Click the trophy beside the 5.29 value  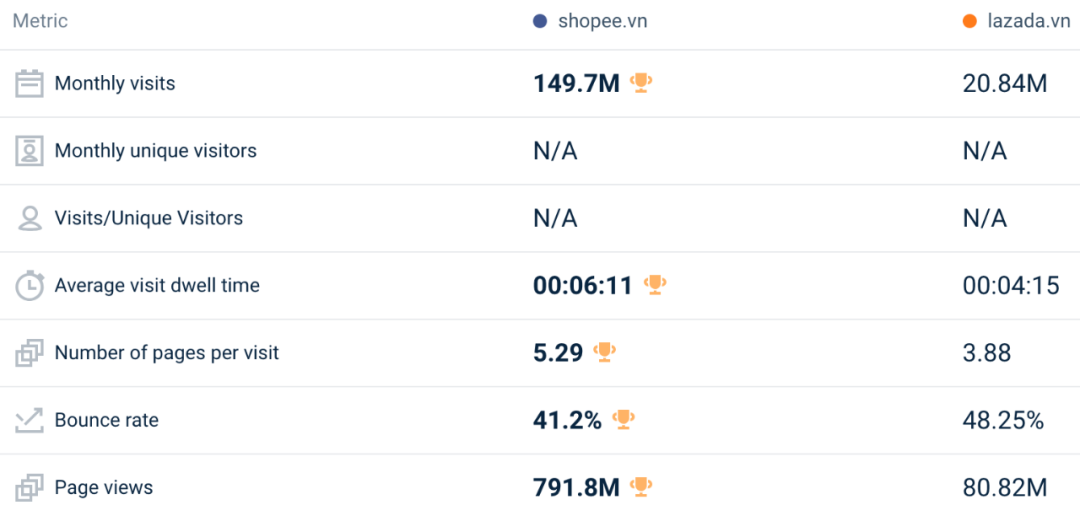(604, 352)
